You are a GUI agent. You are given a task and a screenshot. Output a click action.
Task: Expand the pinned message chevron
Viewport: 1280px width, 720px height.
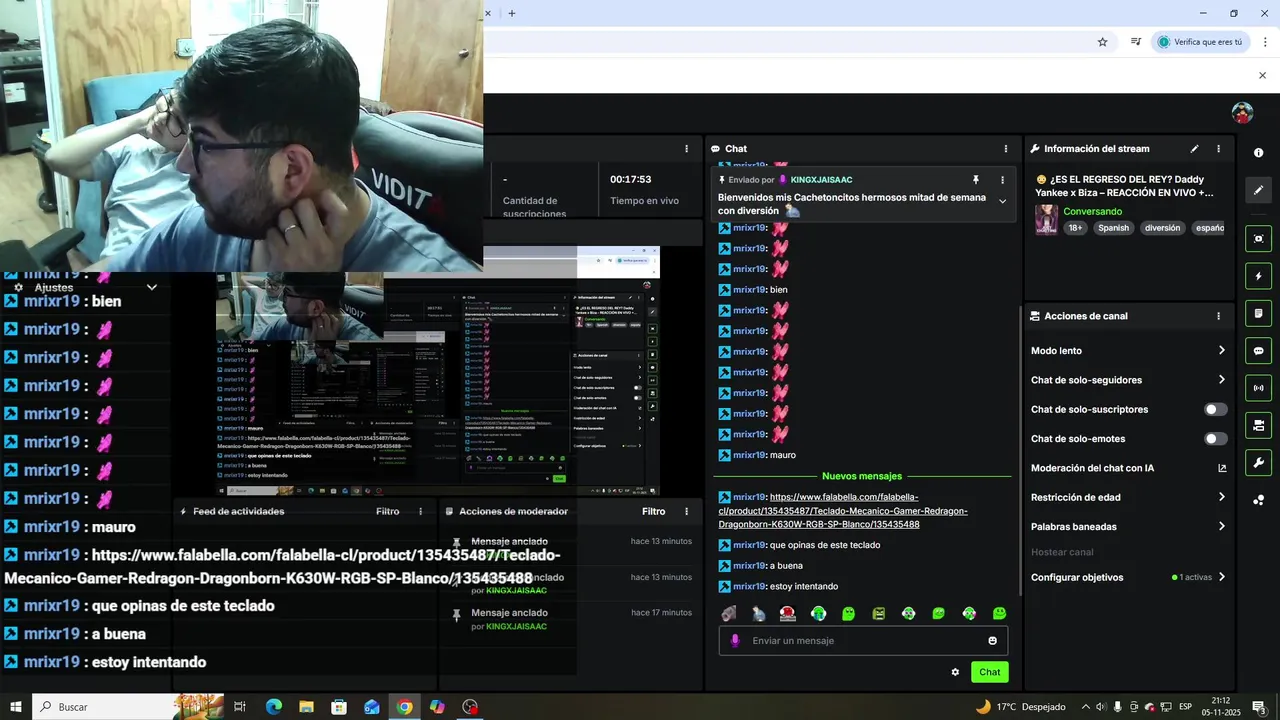tap(1002, 201)
